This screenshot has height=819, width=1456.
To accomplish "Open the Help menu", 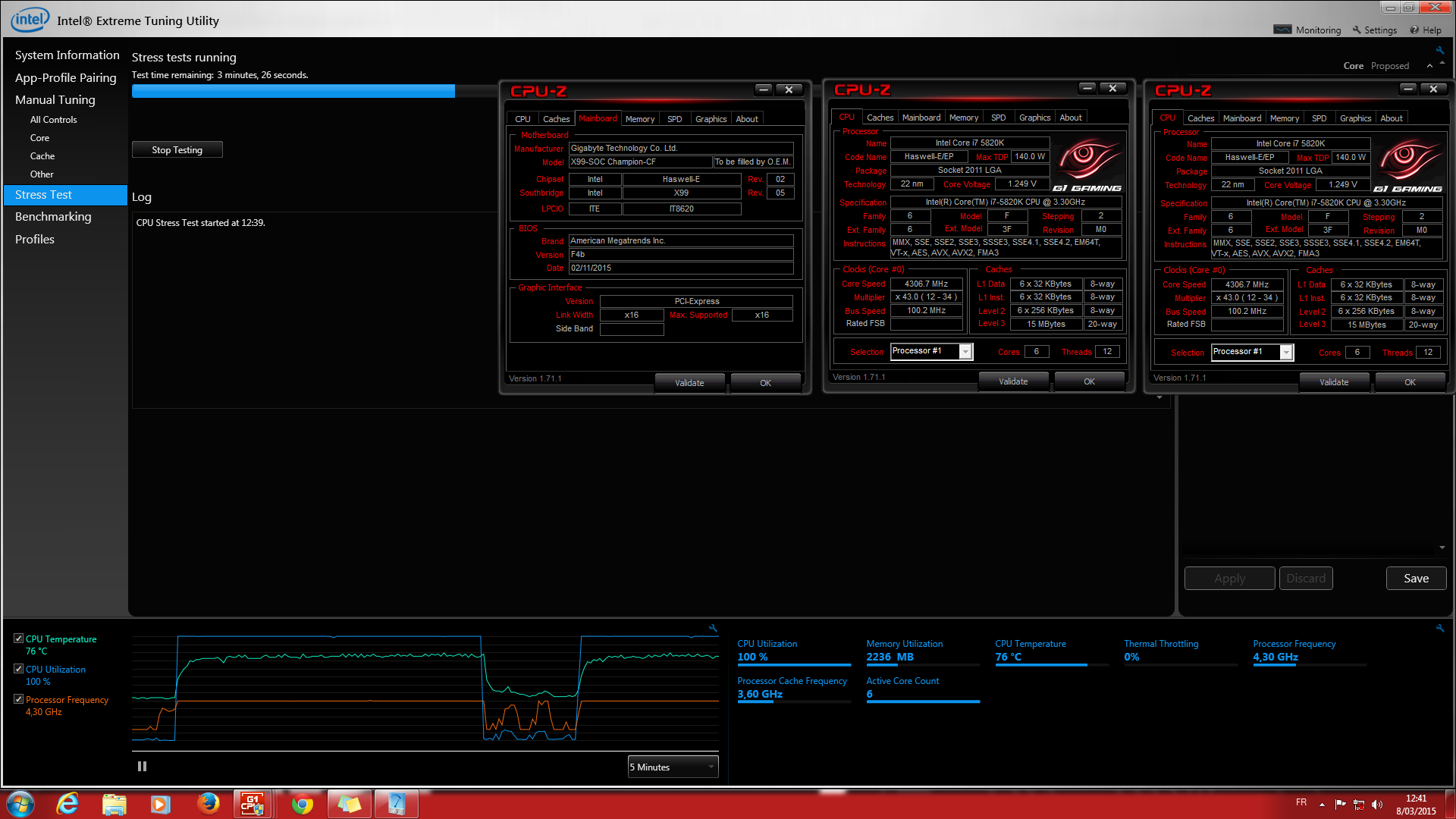I will click(x=1426, y=30).
